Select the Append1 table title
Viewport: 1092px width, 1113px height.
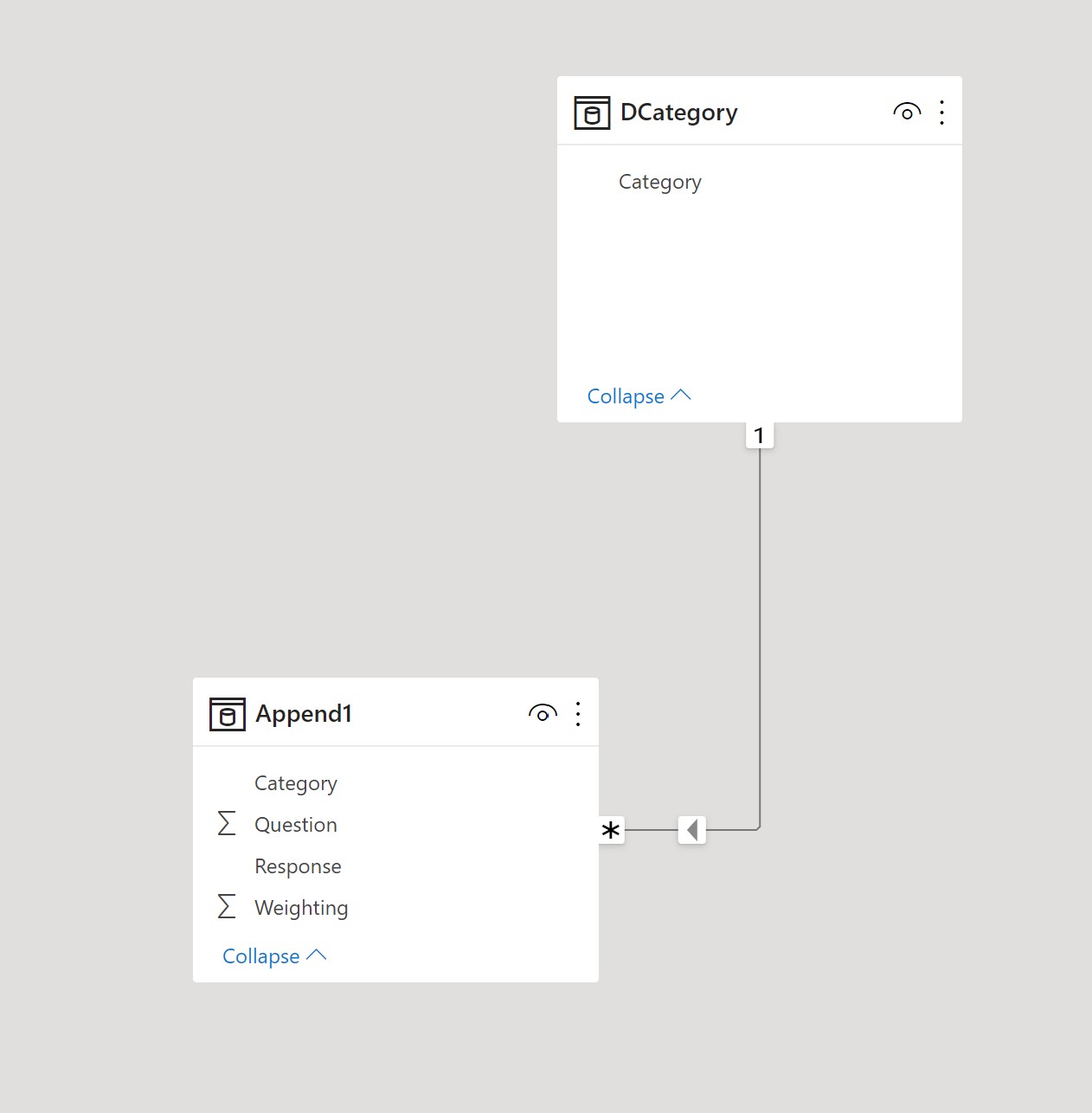[x=304, y=714]
